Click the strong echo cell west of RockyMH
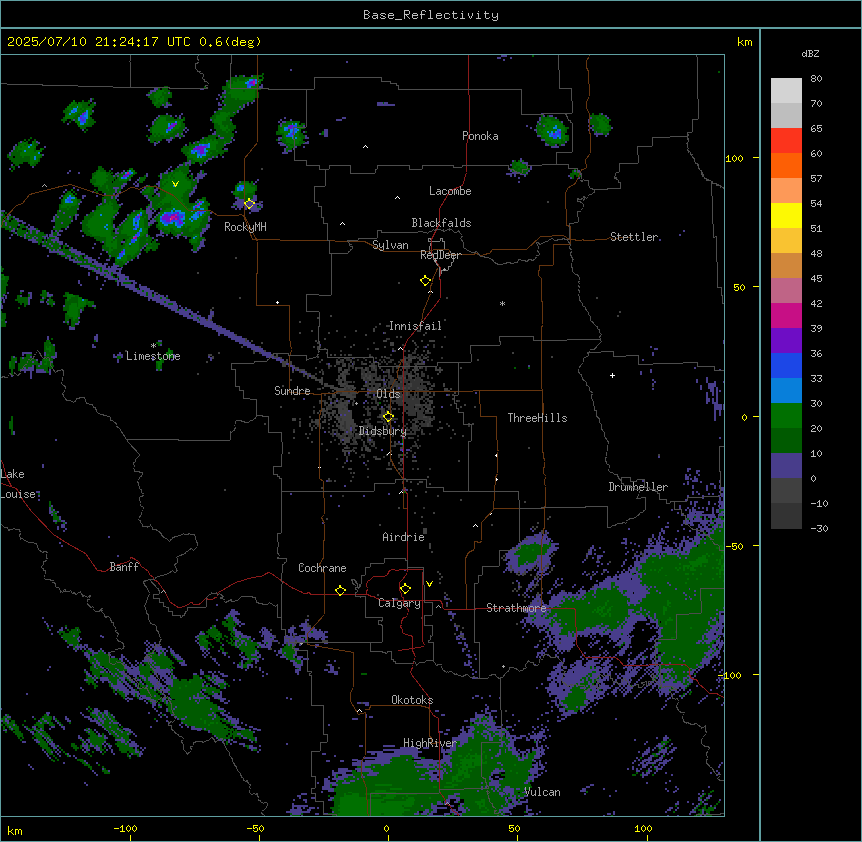The width and height of the screenshot is (862, 842). pyautogui.click(x=173, y=218)
